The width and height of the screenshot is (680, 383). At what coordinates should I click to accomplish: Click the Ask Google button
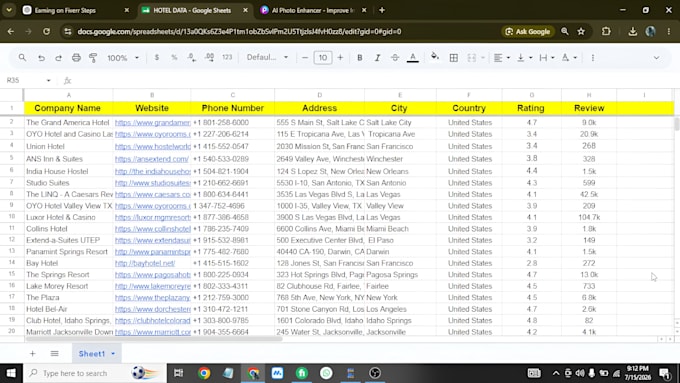pos(528,31)
